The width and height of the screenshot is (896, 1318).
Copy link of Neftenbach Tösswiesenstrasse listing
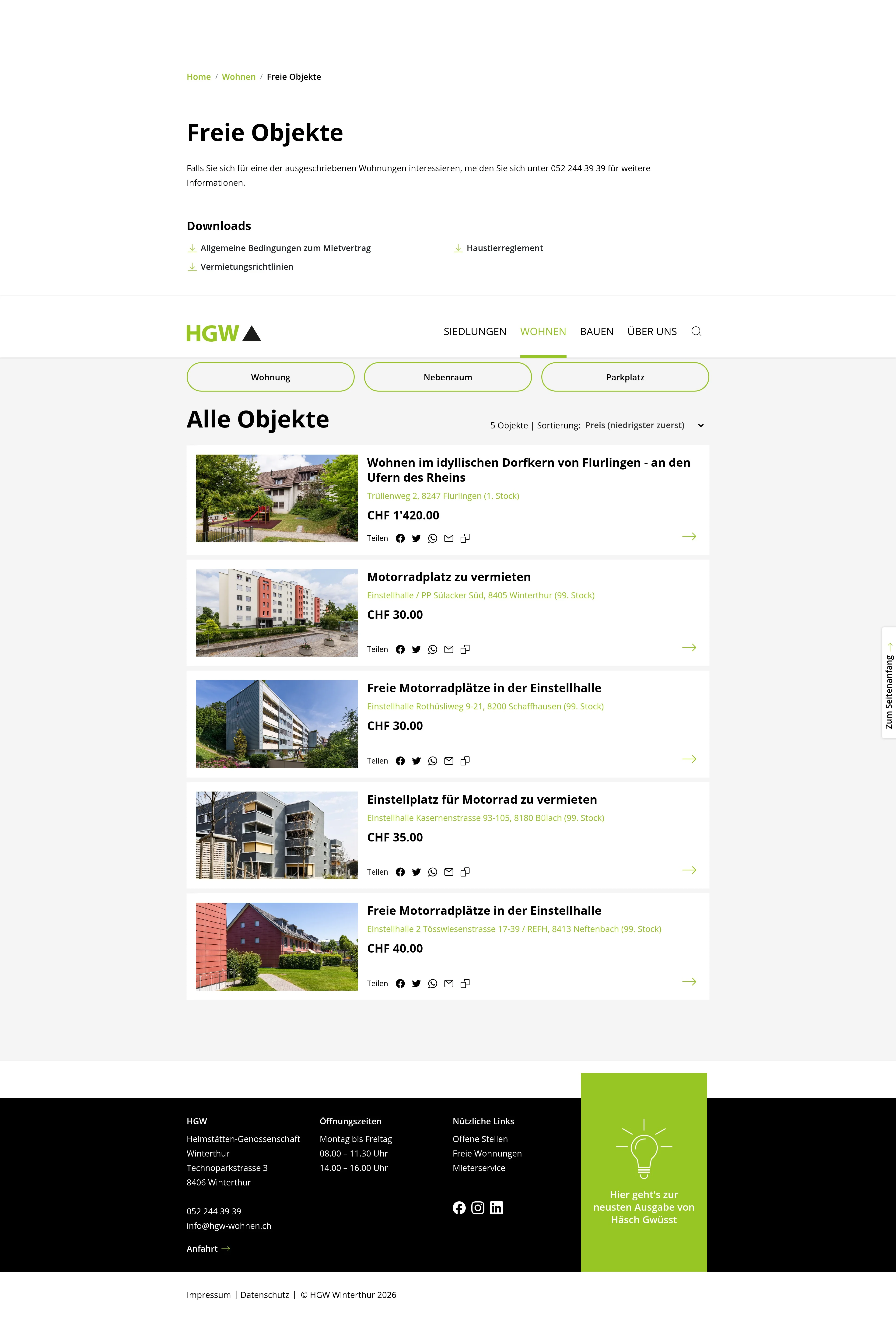pyautogui.click(x=465, y=983)
